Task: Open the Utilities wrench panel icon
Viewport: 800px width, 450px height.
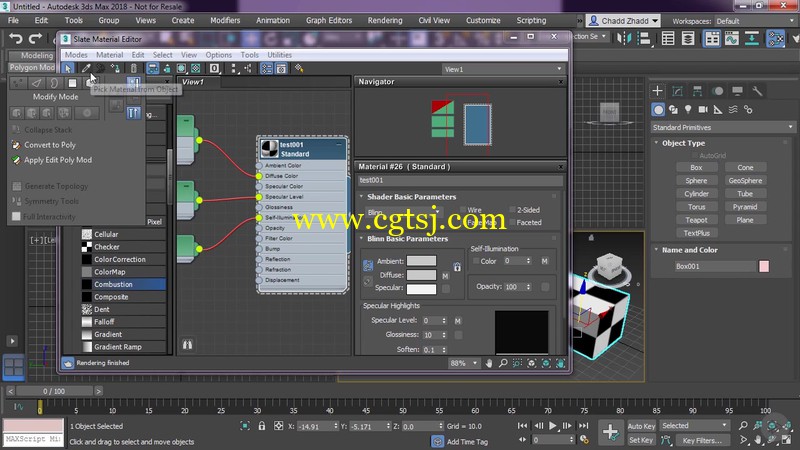Action: point(757,91)
